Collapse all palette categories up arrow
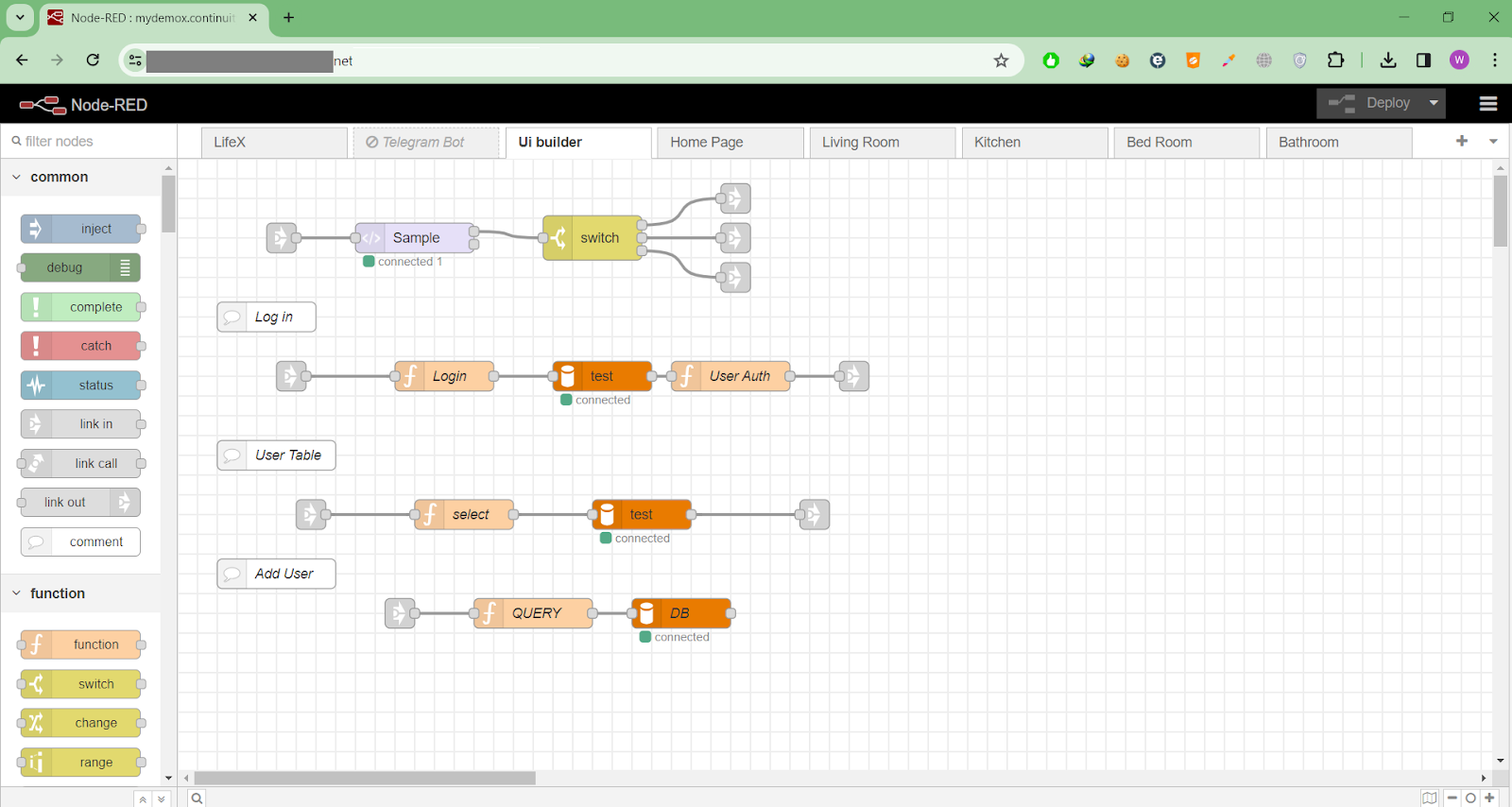Viewport: 1512px width, 807px height. [143, 799]
